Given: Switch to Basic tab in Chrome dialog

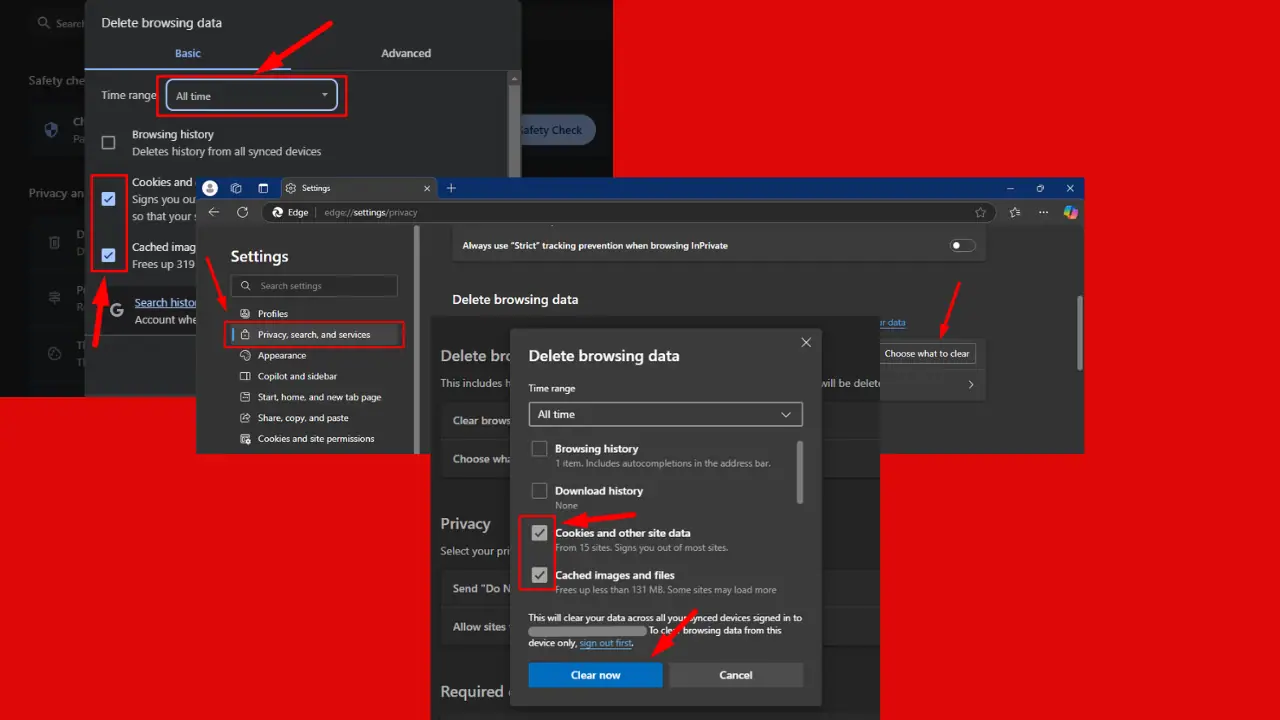Looking at the screenshot, I should pyautogui.click(x=188, y=53).
